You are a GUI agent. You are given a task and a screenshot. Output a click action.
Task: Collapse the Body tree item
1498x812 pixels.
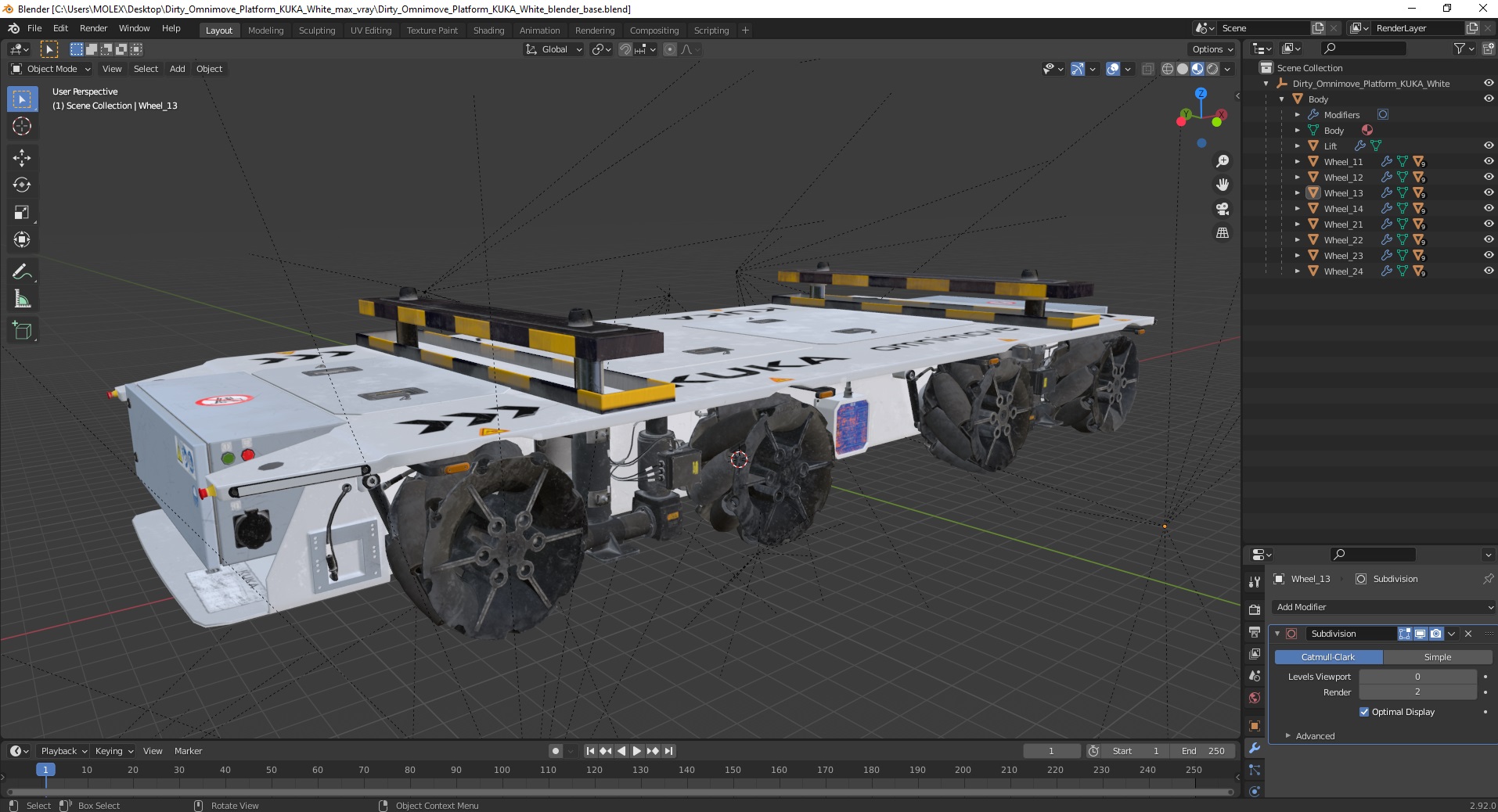pos(1281,99)
